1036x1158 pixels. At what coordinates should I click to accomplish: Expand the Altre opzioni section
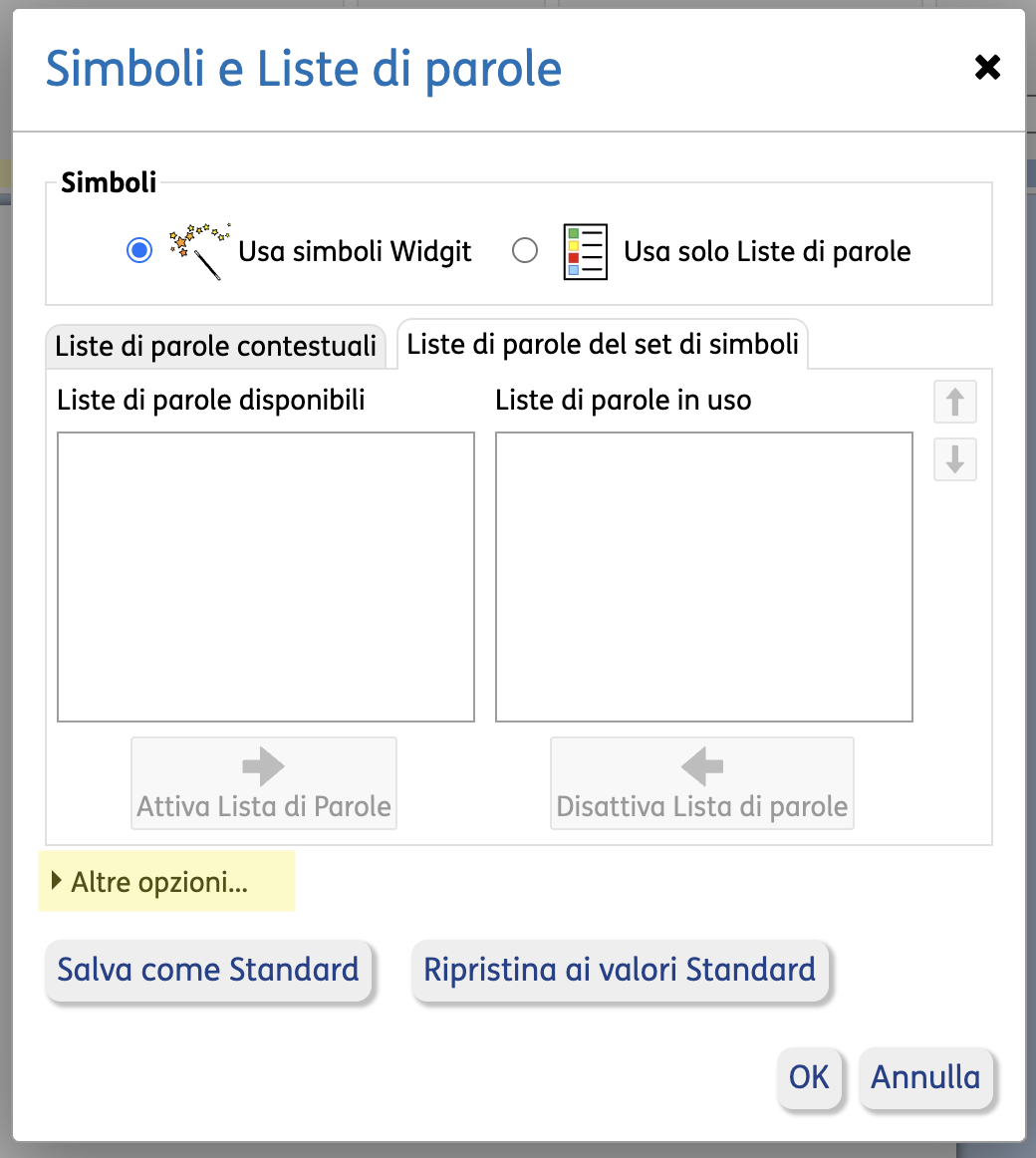tap(159, 882)
